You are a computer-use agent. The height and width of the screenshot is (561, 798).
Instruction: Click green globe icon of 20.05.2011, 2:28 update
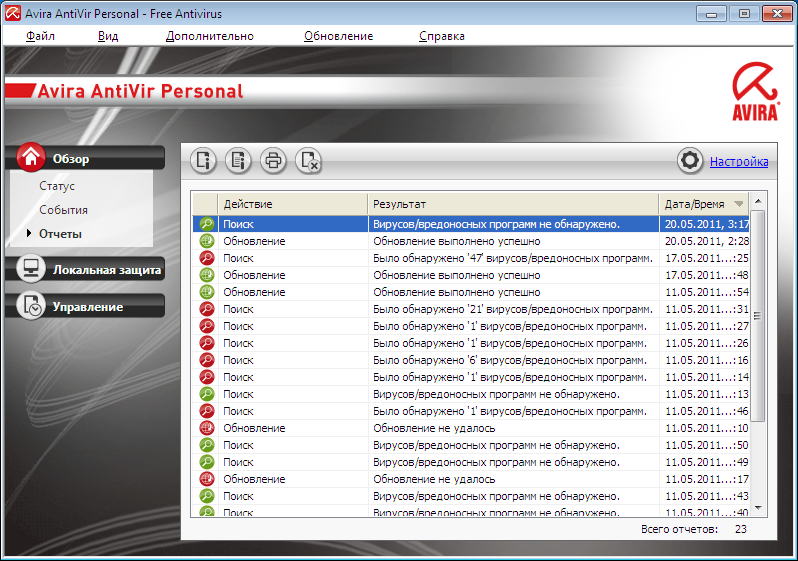coord(207,241)
